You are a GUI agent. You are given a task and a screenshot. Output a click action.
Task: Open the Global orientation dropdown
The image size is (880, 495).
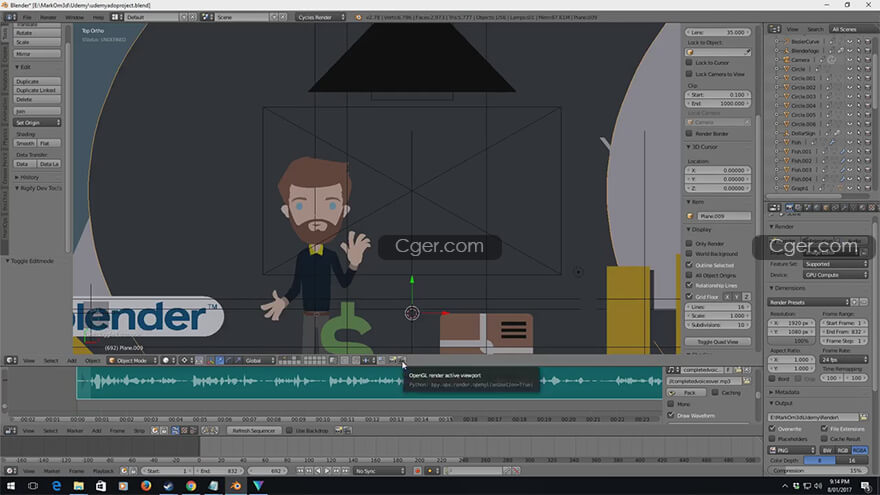pos(259,360)
